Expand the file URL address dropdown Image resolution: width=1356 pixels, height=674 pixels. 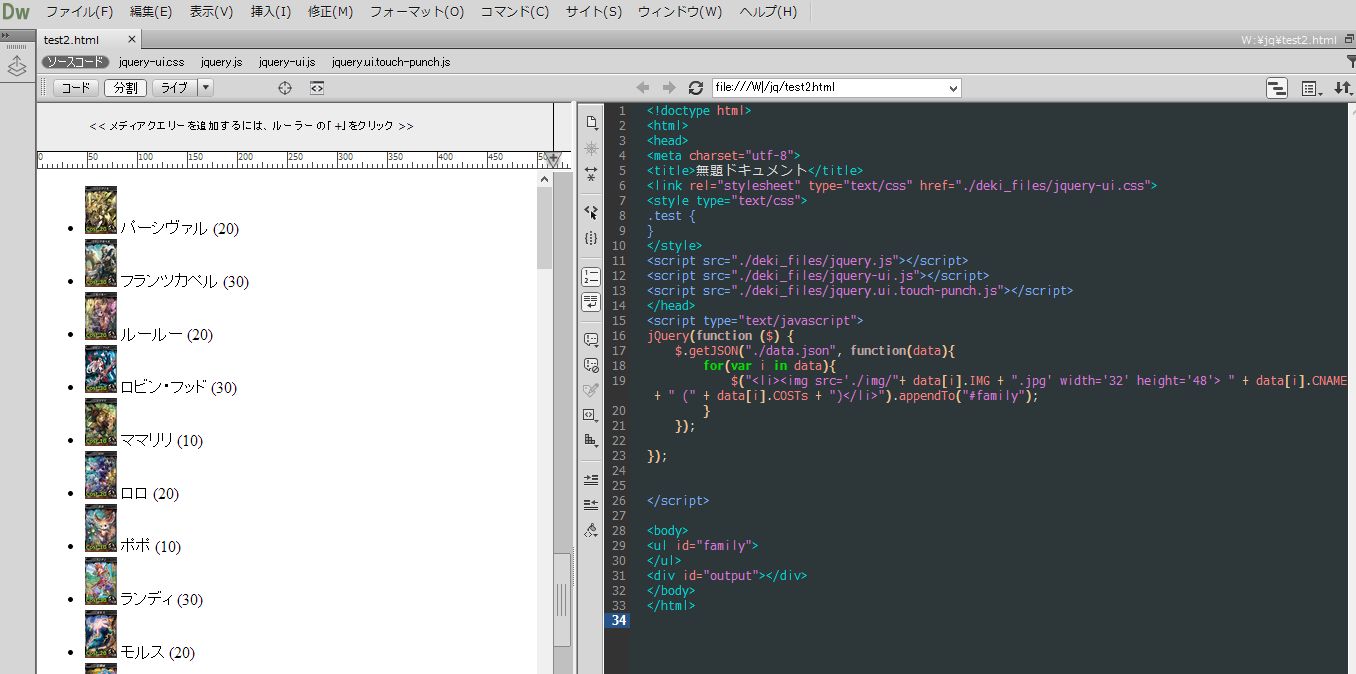pos(952,88)
